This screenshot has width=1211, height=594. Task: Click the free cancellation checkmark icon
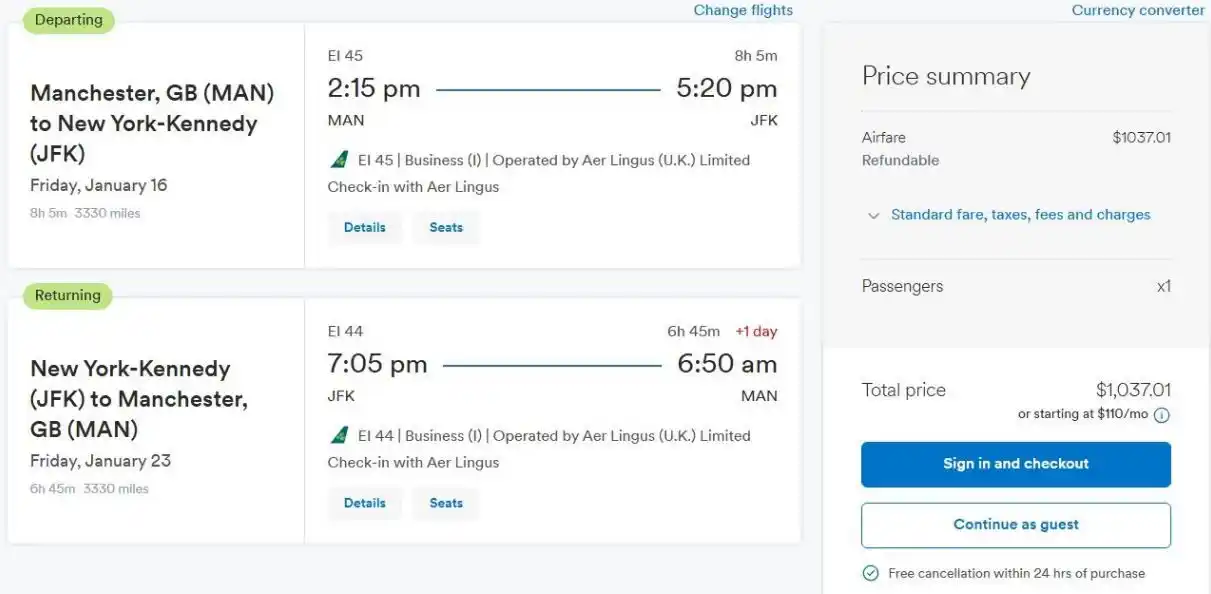(870, 573)
